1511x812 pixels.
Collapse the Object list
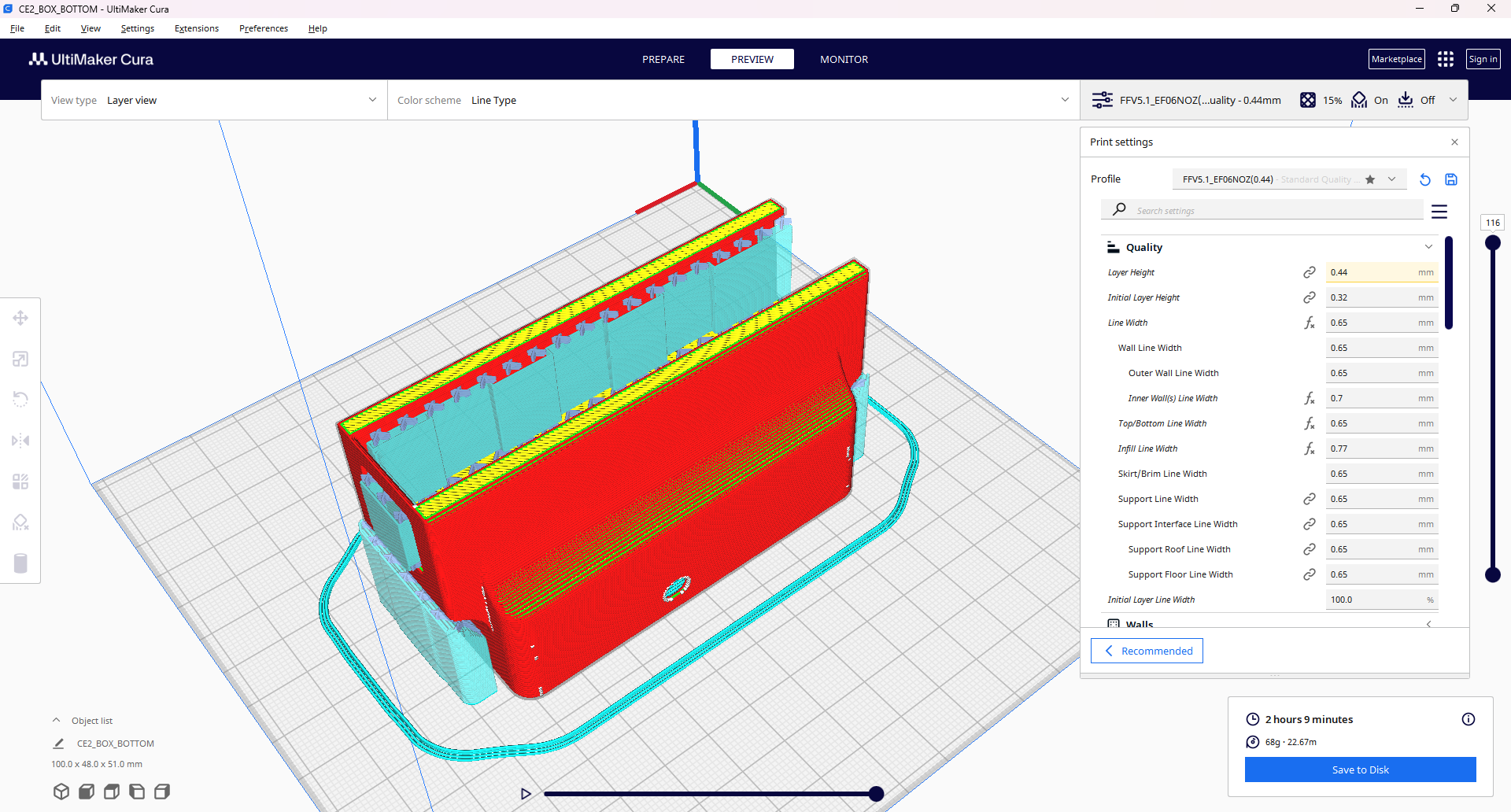pyautogui.click(x=56, y=720)
